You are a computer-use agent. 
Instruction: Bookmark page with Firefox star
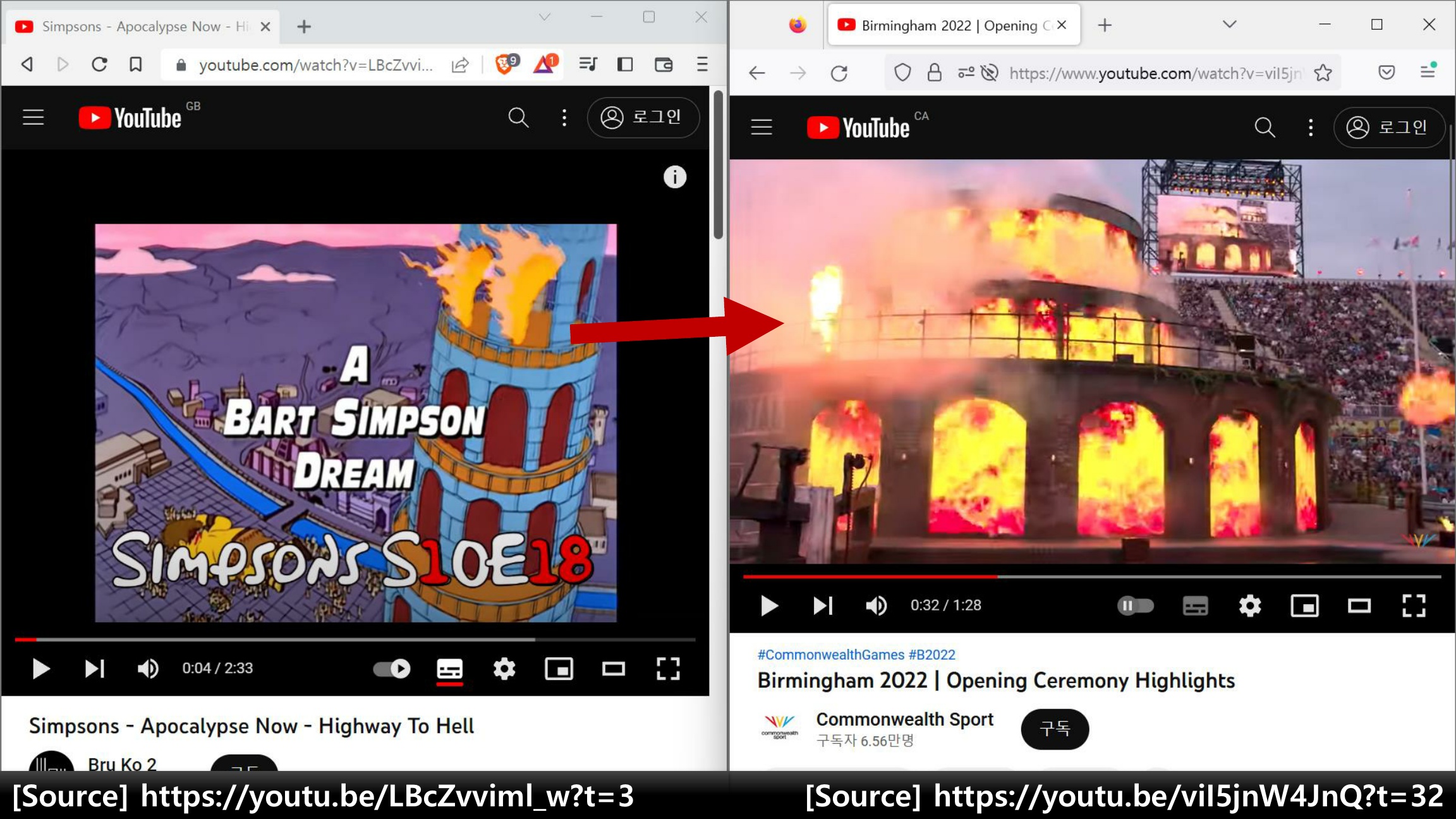tap(1323, 73)
